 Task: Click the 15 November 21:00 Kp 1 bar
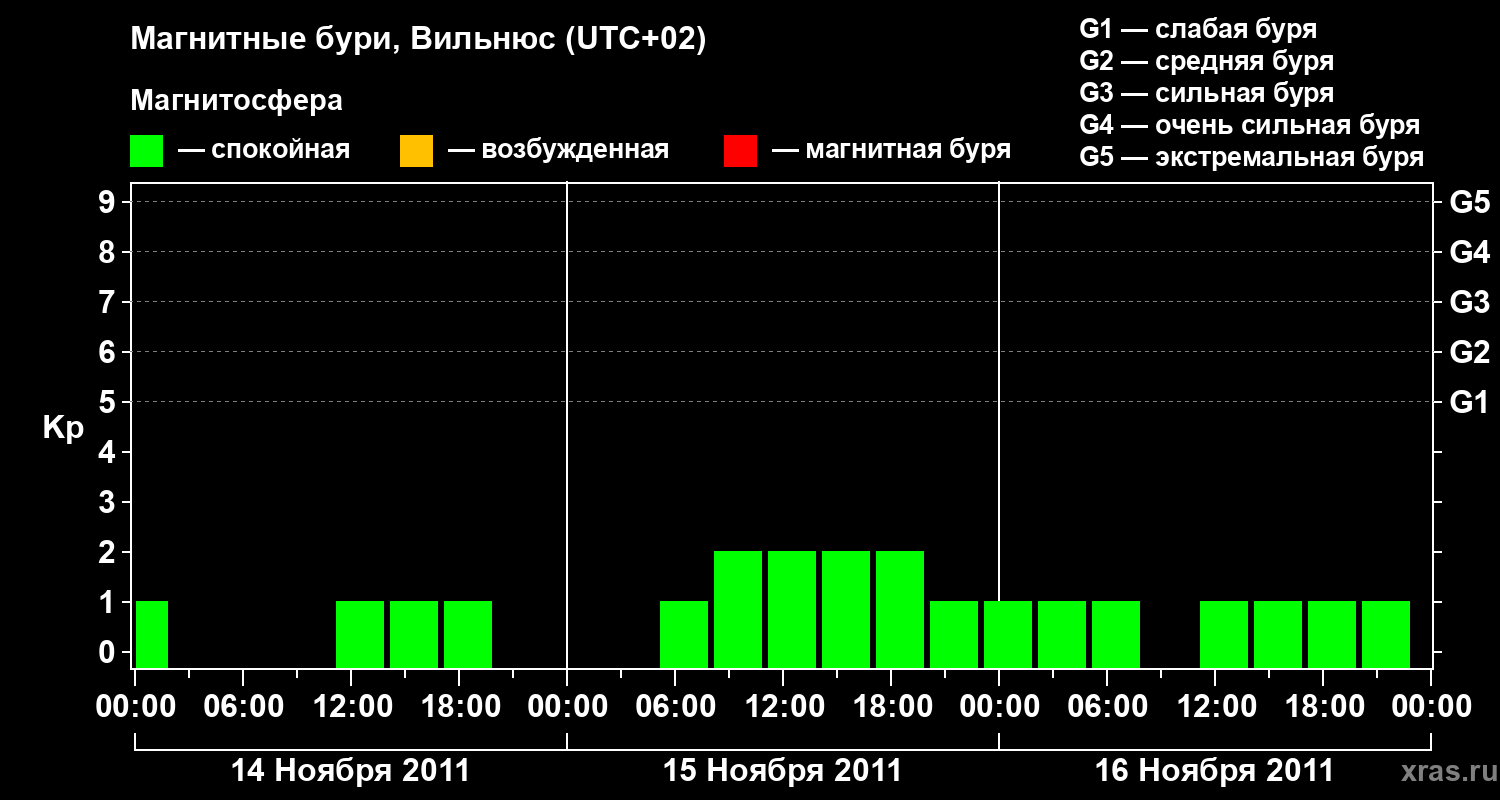coord(954,634)
